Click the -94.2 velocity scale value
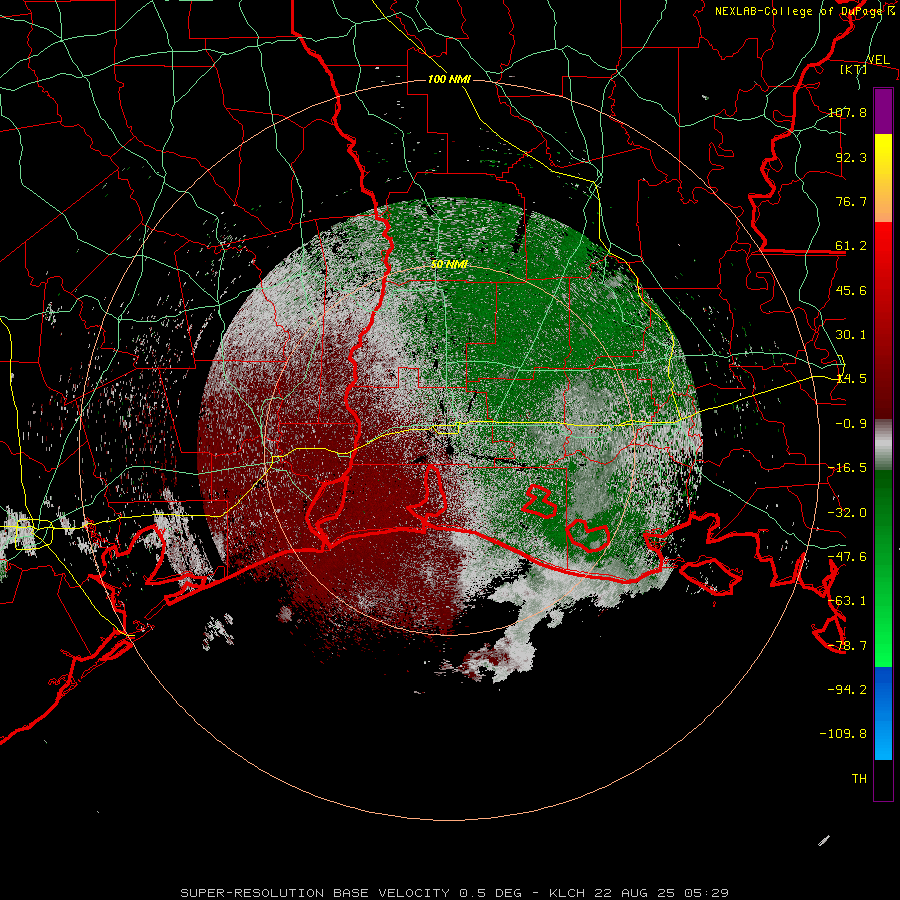 847,689
